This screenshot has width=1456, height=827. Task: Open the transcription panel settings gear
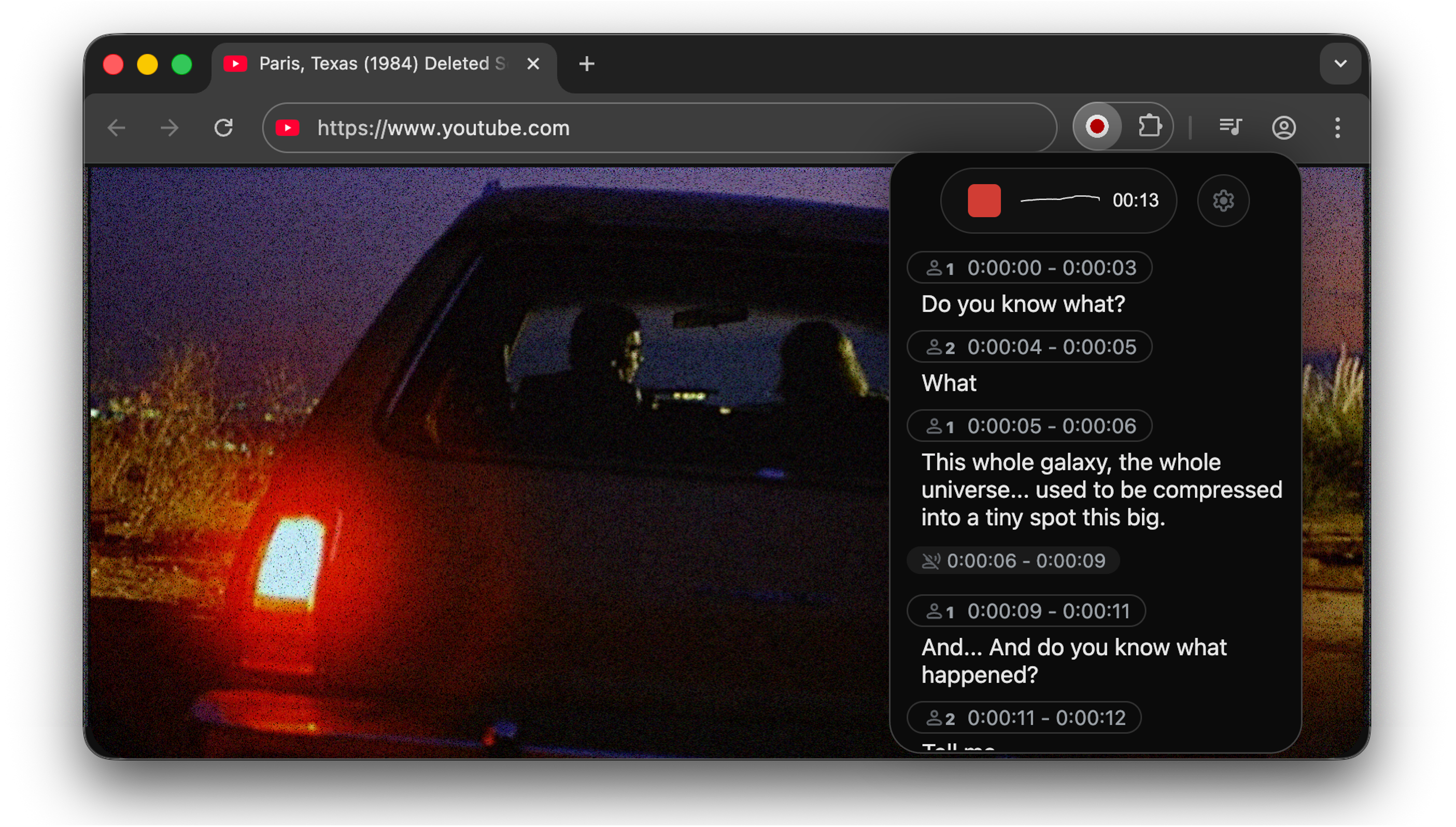(x=1223, y=200)
